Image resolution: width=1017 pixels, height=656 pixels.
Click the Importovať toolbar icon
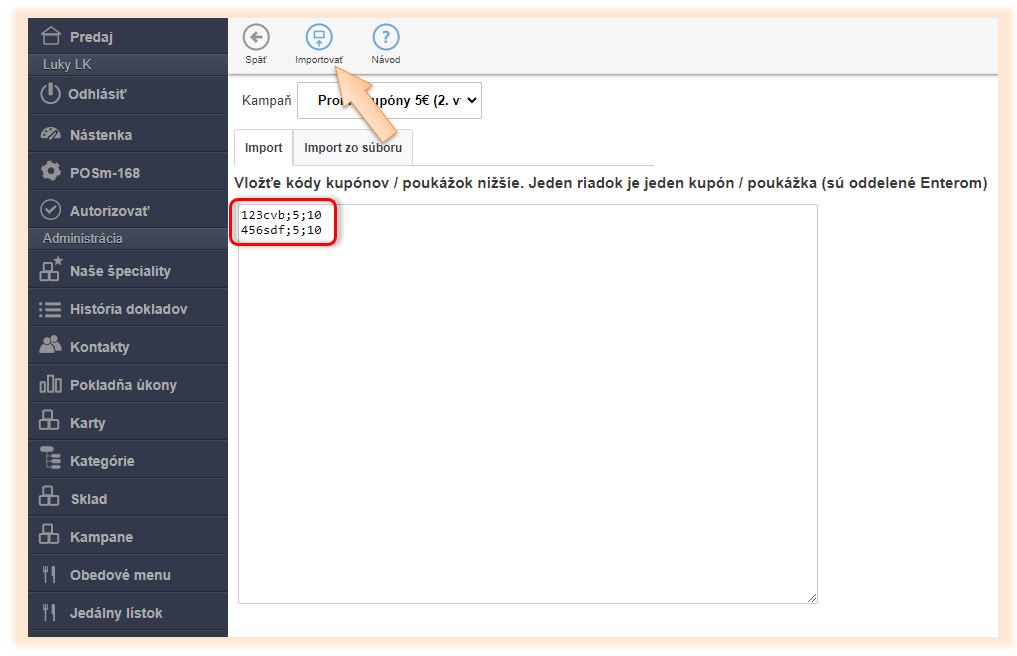point(318,38)
